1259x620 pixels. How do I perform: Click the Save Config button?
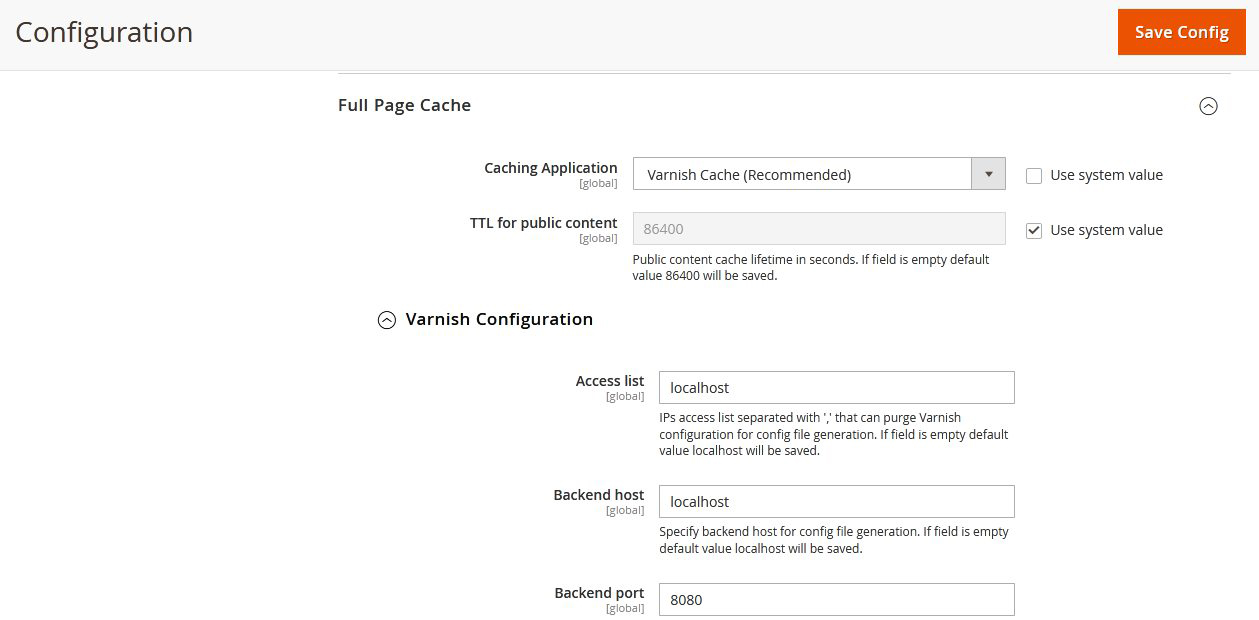tap(1181, 32)
